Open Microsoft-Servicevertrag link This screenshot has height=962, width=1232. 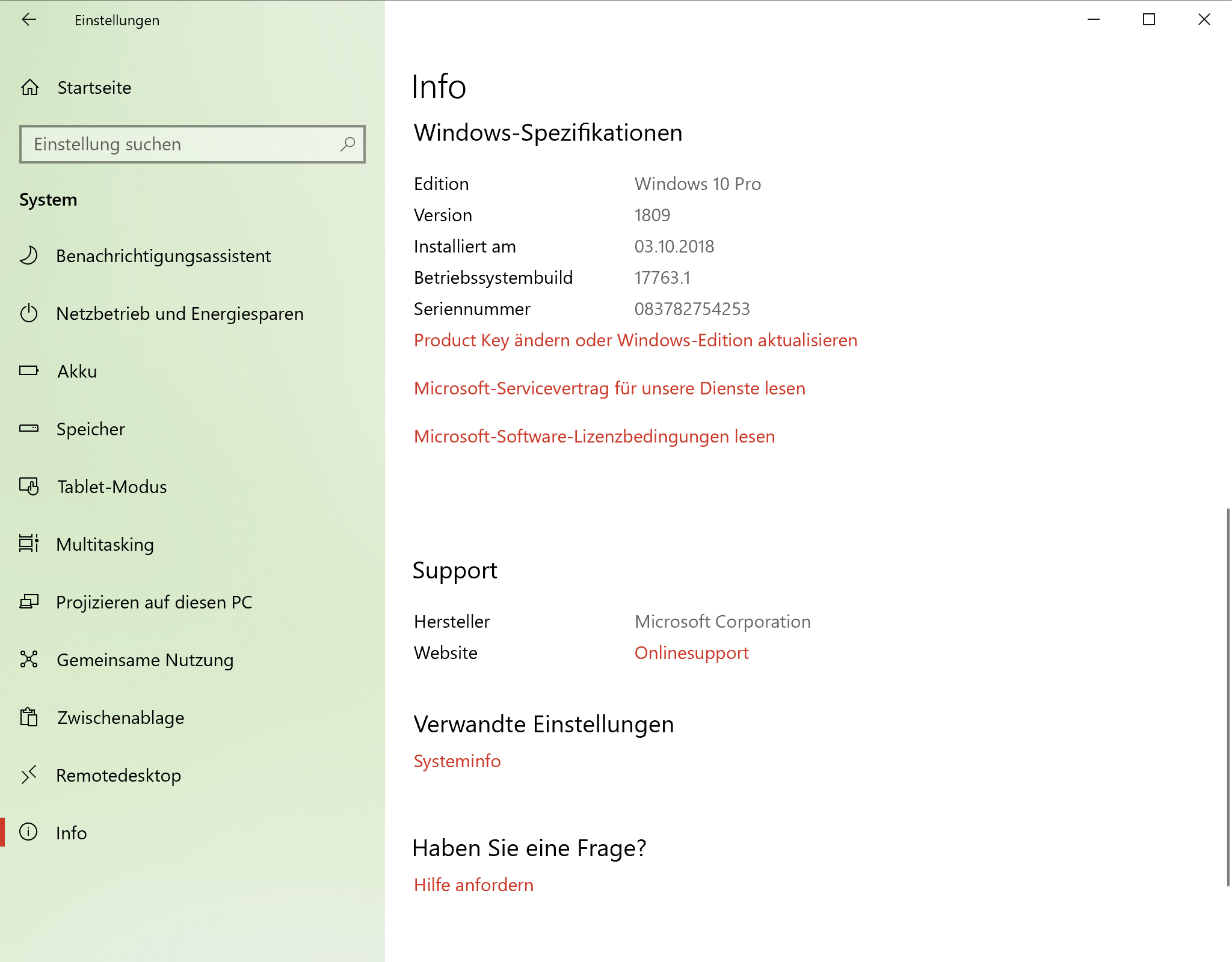pyautogui.click(x=609, y=388)
